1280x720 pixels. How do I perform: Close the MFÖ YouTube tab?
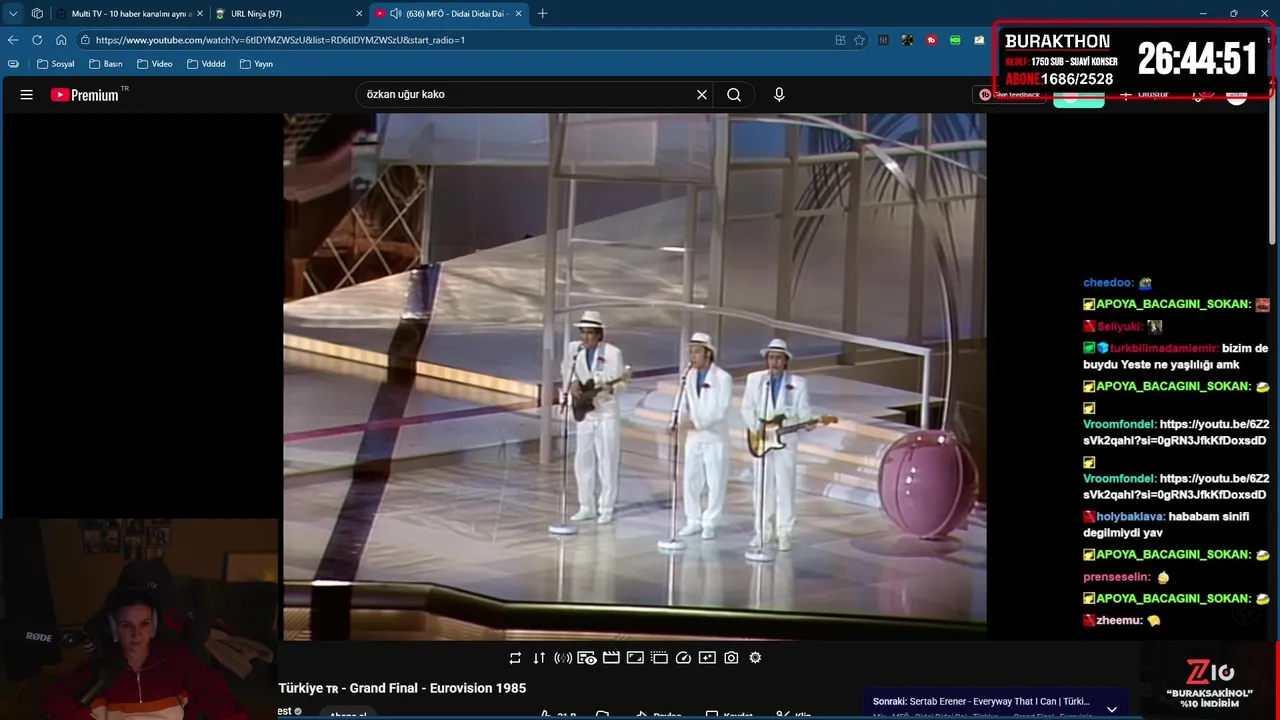click(x=518, y=14)
